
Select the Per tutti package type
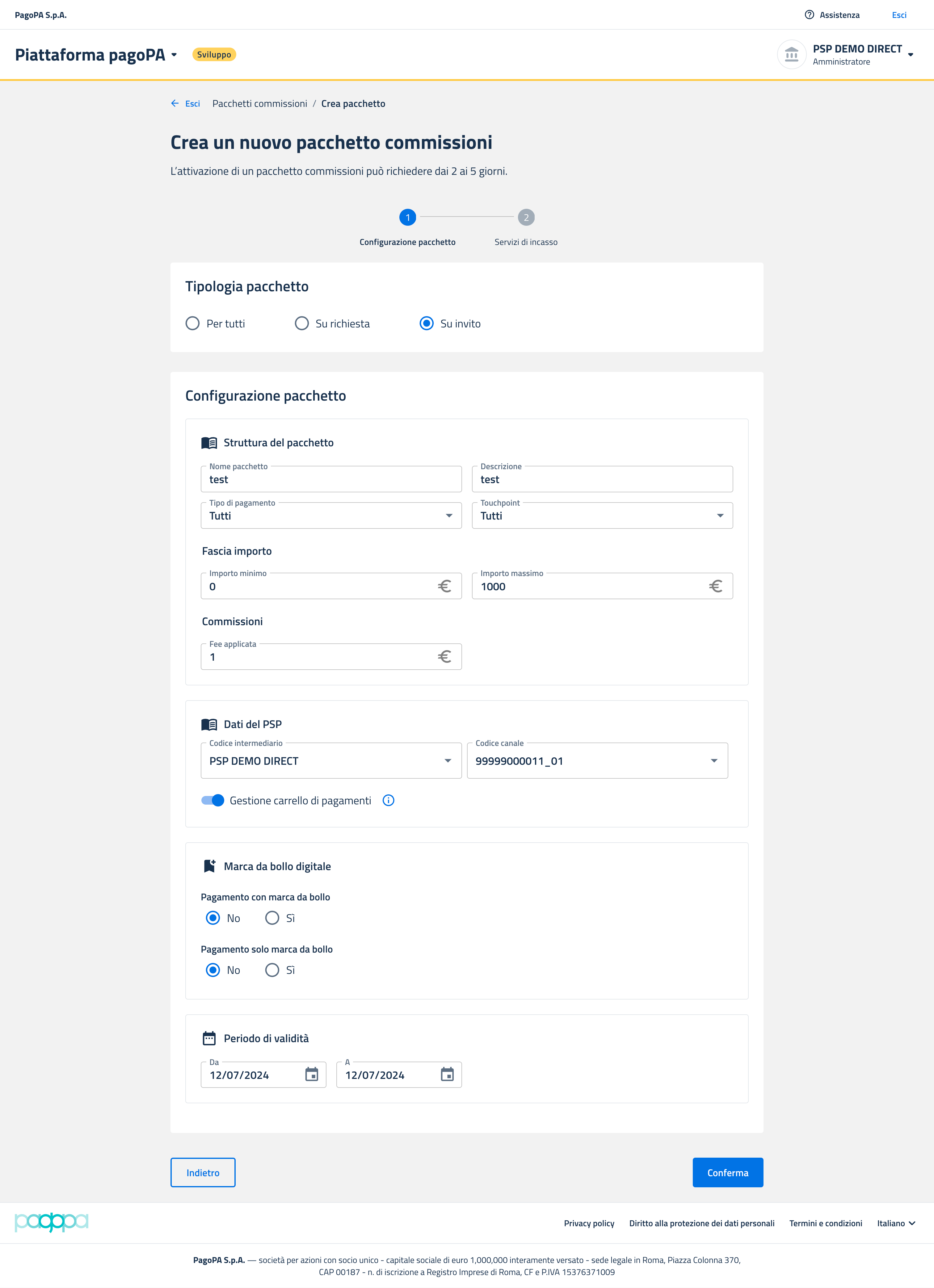coord(193,324)
